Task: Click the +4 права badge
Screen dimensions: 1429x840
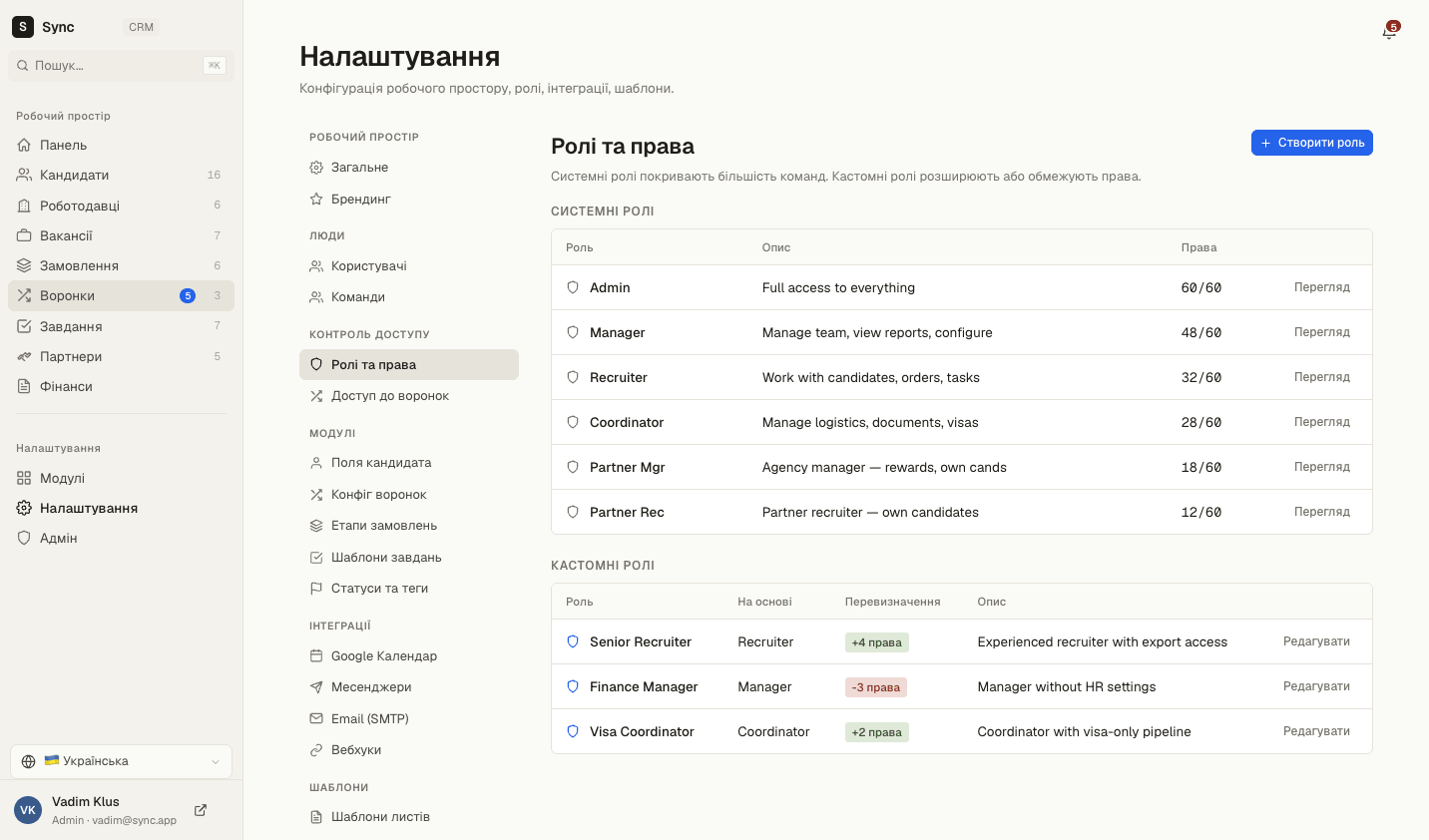Action: click(877, 642)
